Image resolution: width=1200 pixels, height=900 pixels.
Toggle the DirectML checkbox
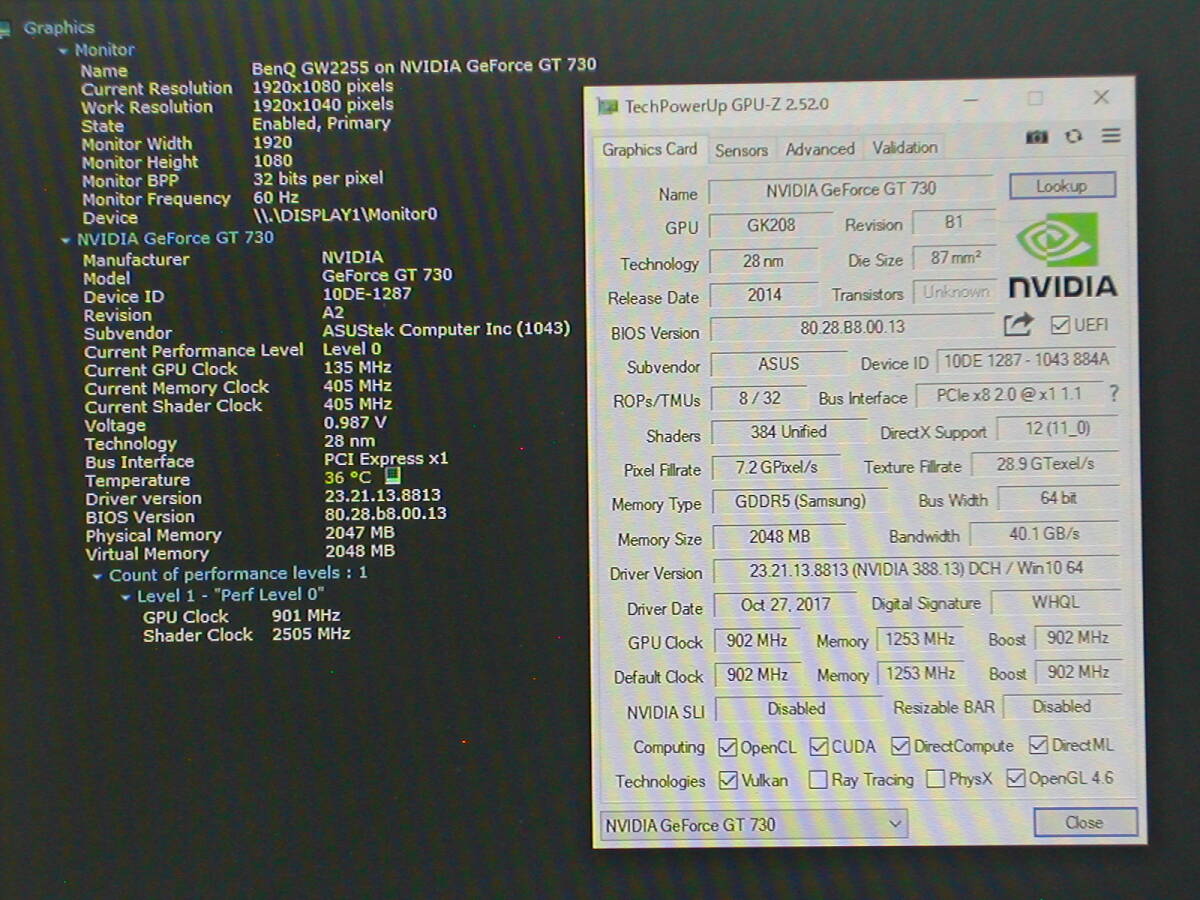tap(1038, 745)
